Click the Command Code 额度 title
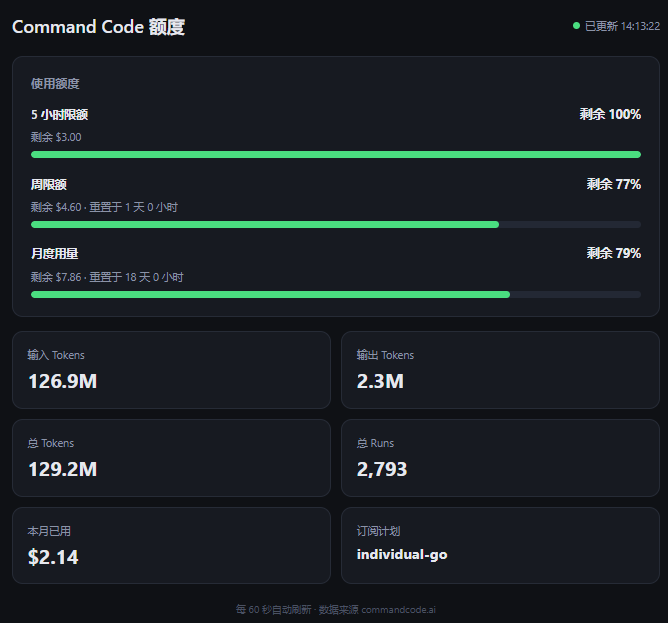Viewport: 668px width, 623px height. point(98,27)
